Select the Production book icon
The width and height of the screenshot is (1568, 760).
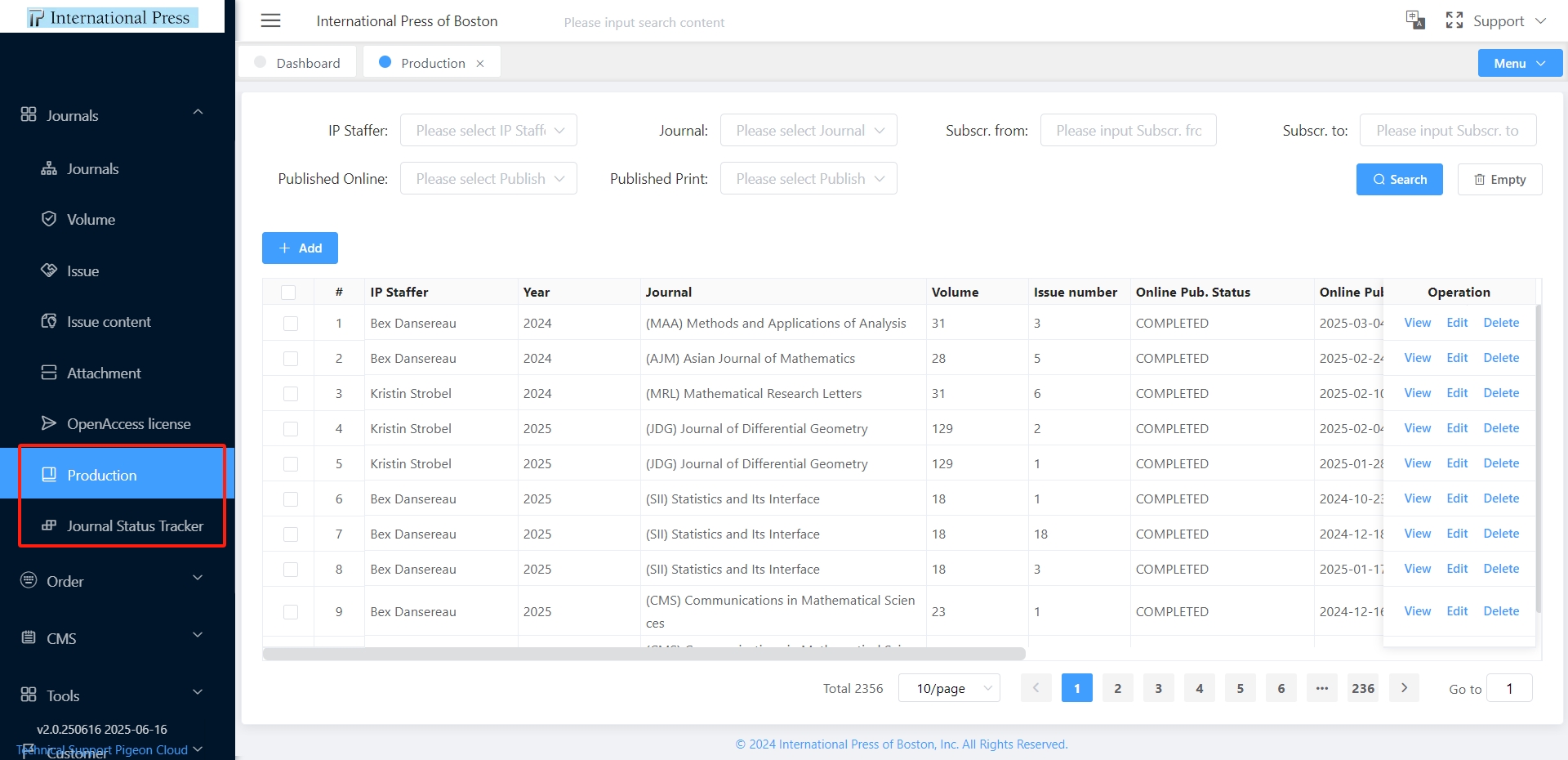[x=49, y=475]
